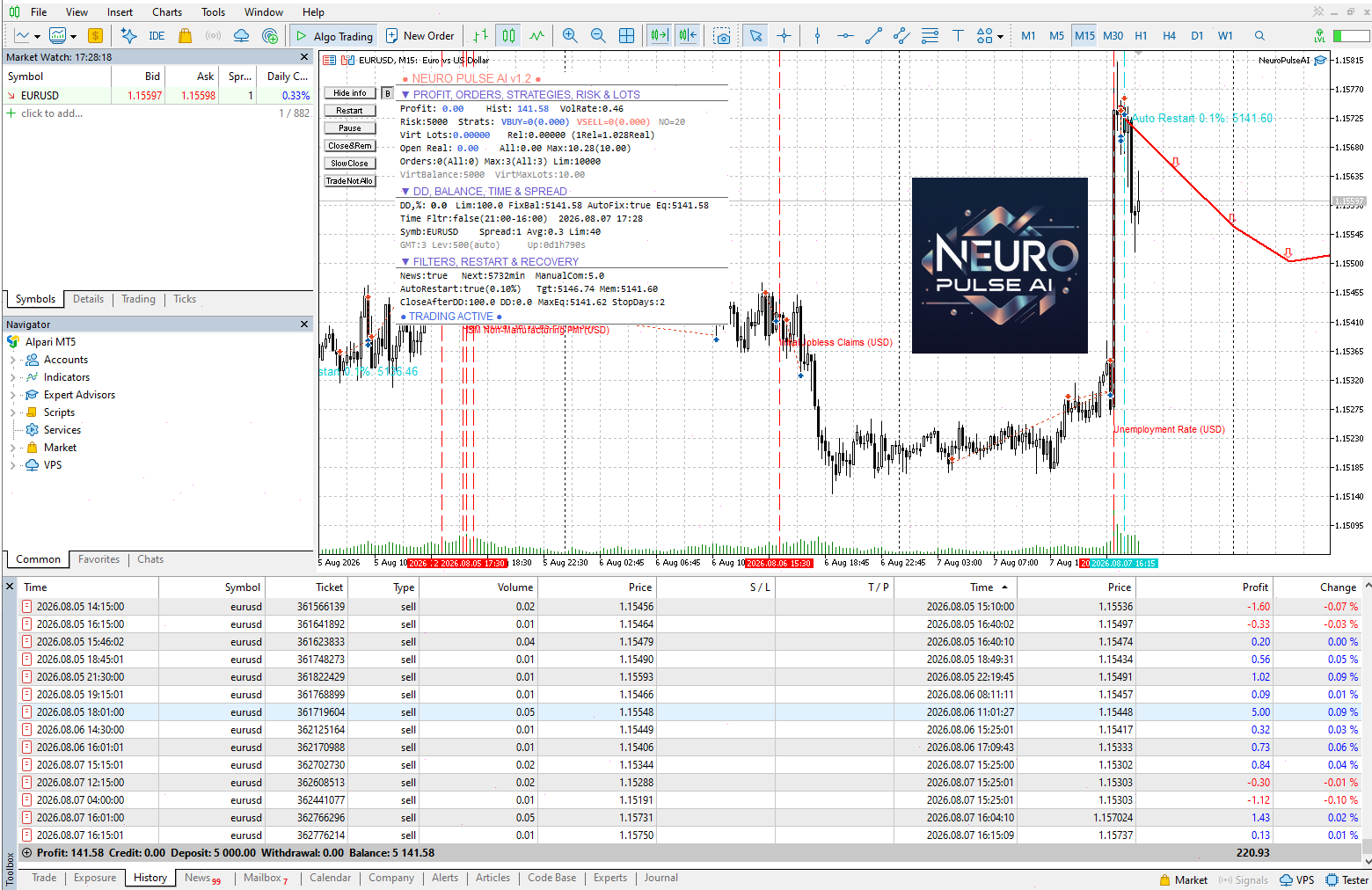Switch chart to candlesticks type

[x=508, y=36]
